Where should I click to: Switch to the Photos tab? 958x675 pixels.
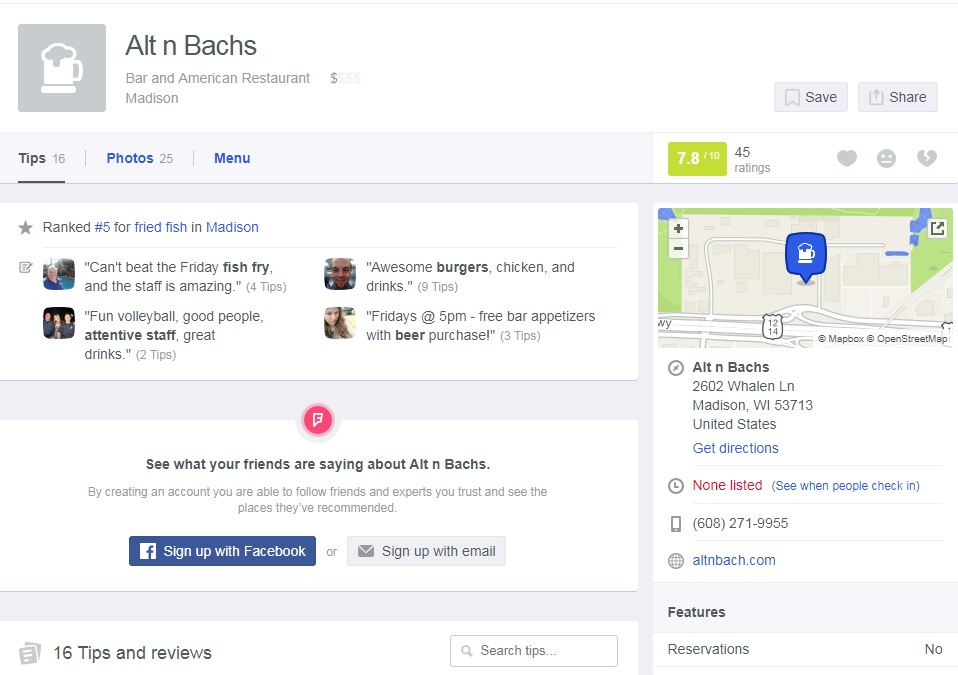tap(139, 158)
